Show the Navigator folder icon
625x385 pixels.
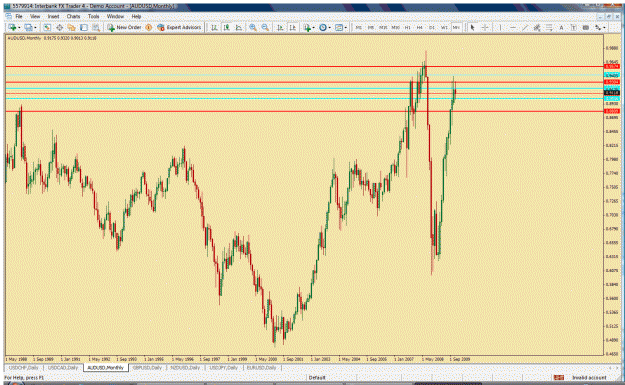tap(71, 28)
